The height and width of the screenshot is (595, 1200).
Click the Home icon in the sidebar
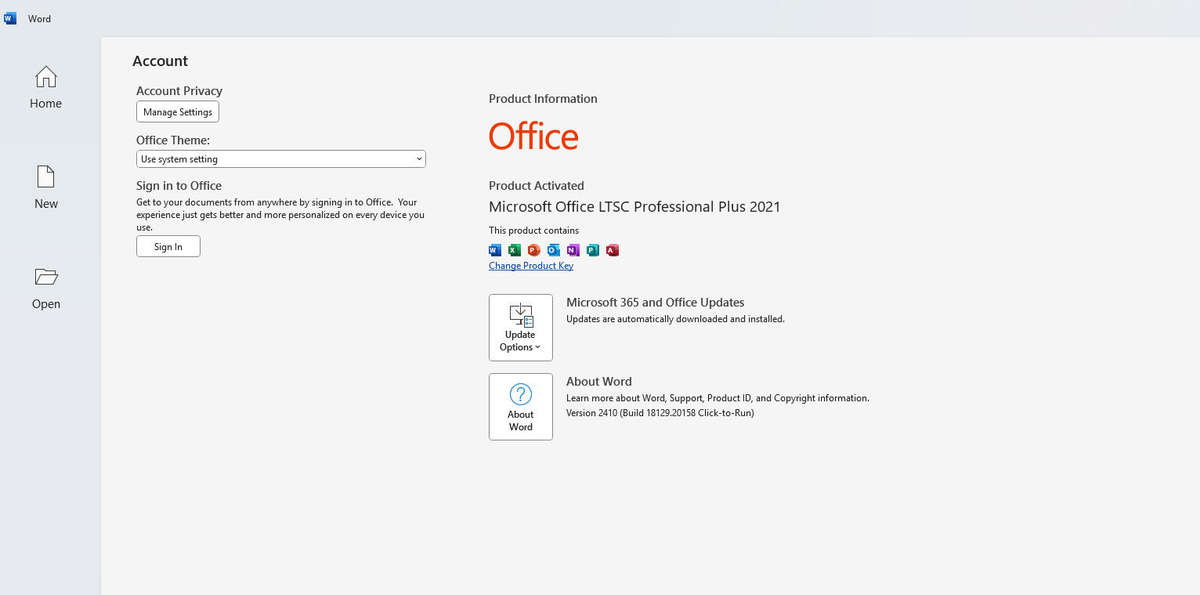point(46,77)
